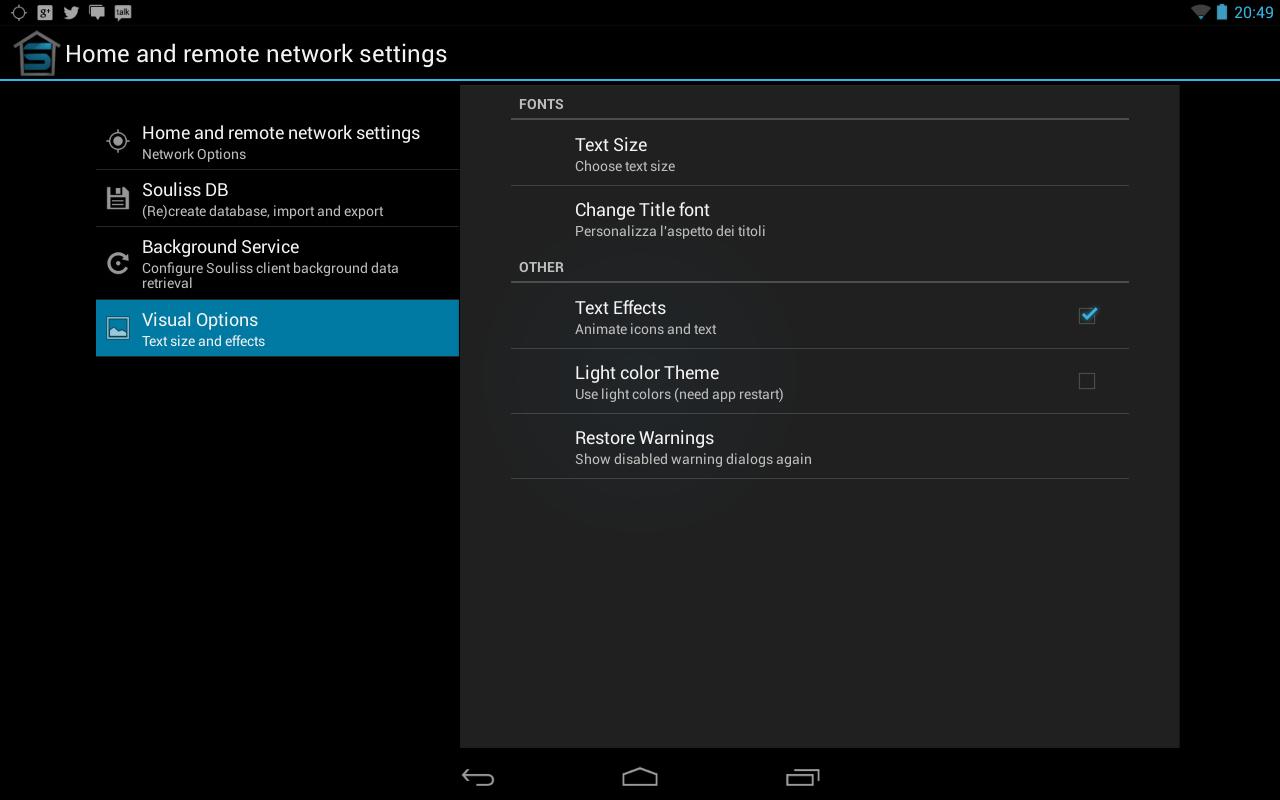Disable the Text Effects checkbox
Viewport: 1280px width, 800px height.
(1087, 315)
